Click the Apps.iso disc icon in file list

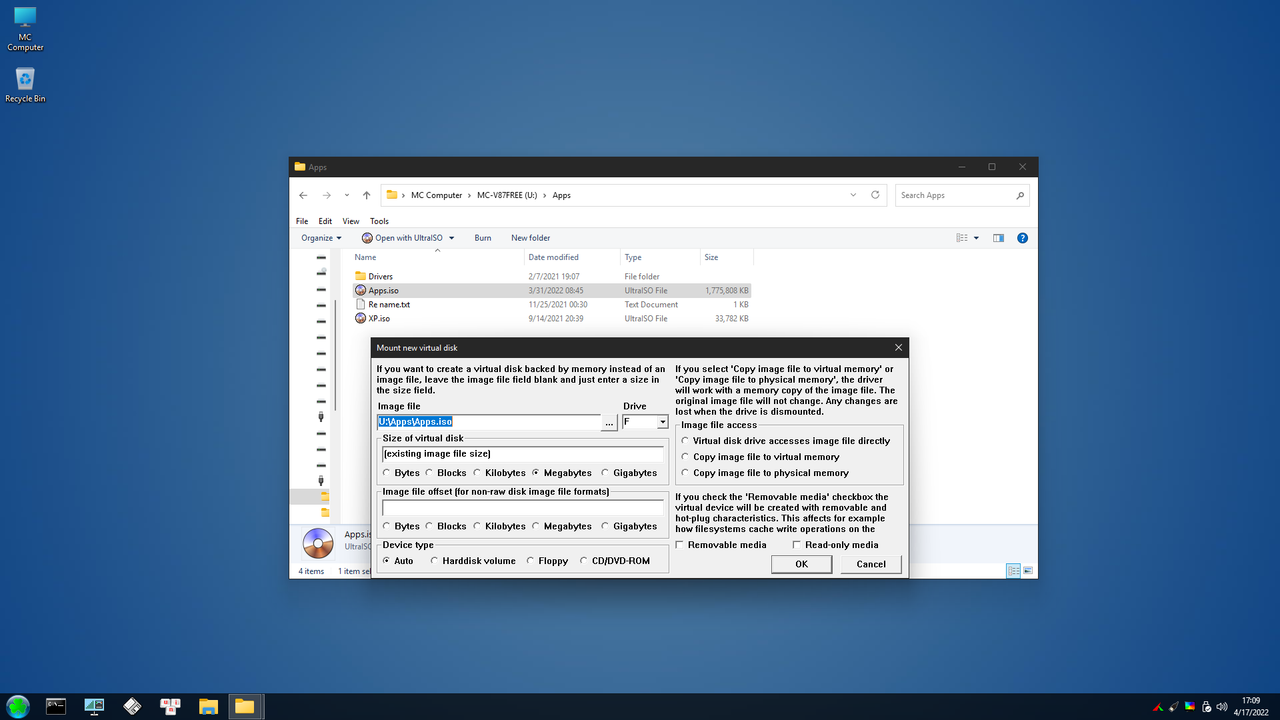tap(361, 290)
